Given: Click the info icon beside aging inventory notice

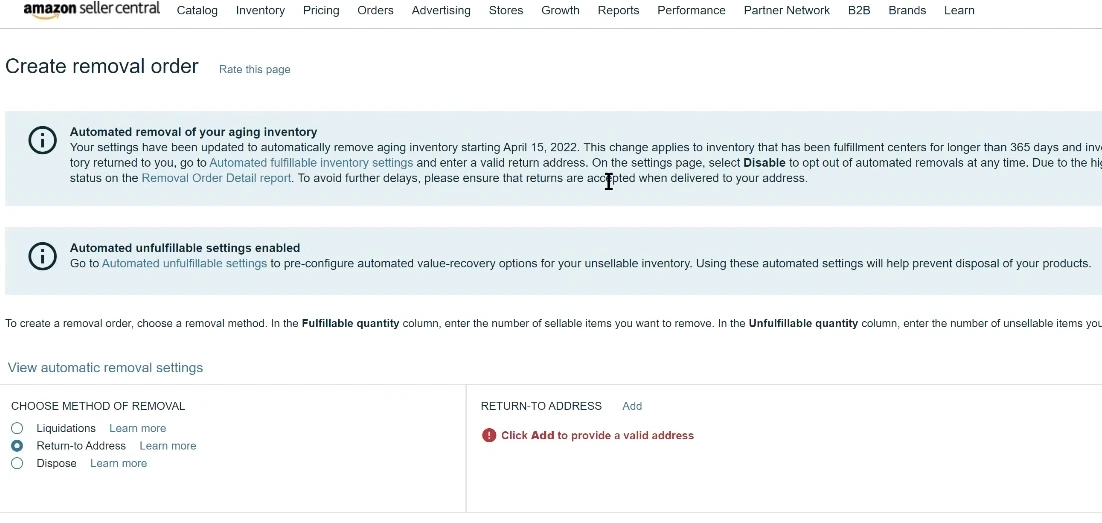Looking at the screenshot, I should click(42, 140).
